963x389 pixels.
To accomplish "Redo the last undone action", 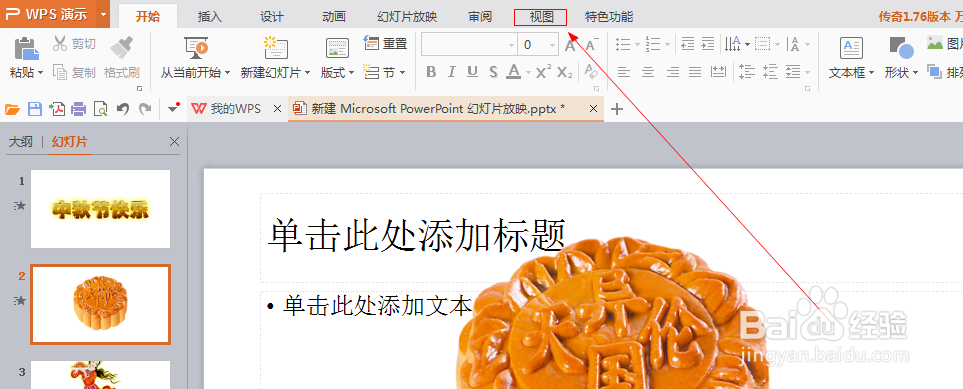I will coord(144,109).
